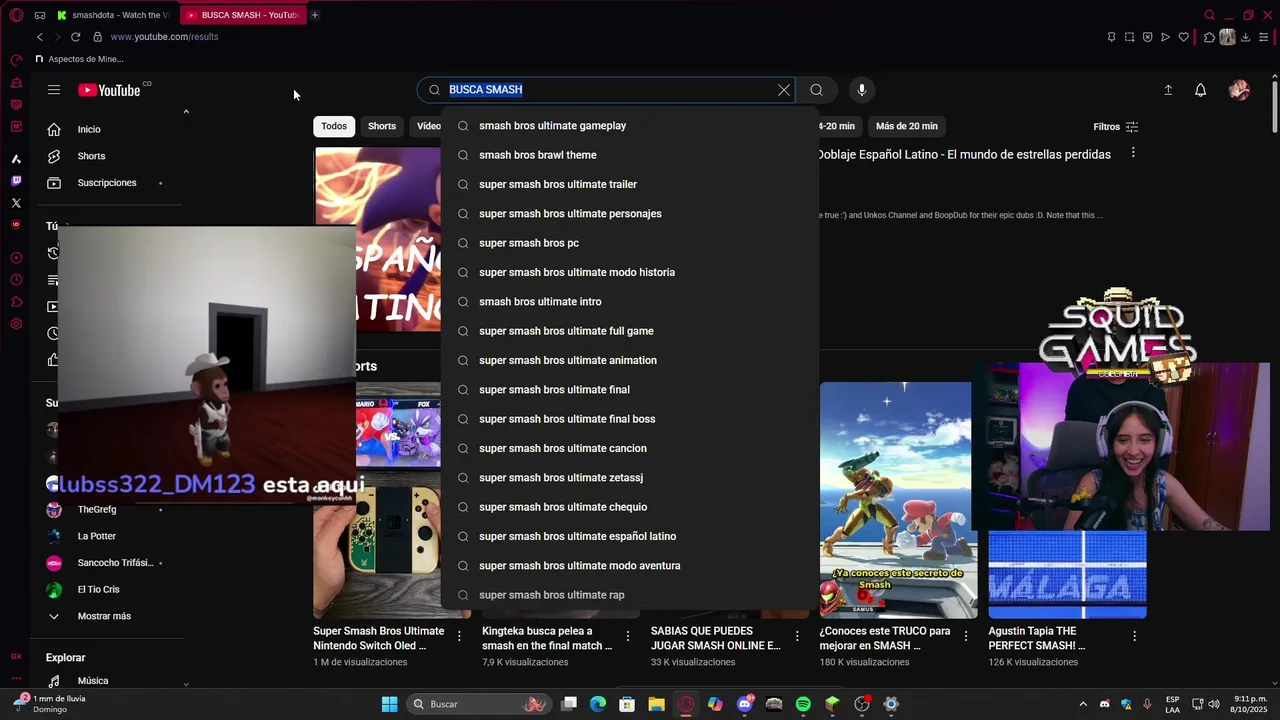Reload the page
1280x720 pixels.
[x=75, y=37]
